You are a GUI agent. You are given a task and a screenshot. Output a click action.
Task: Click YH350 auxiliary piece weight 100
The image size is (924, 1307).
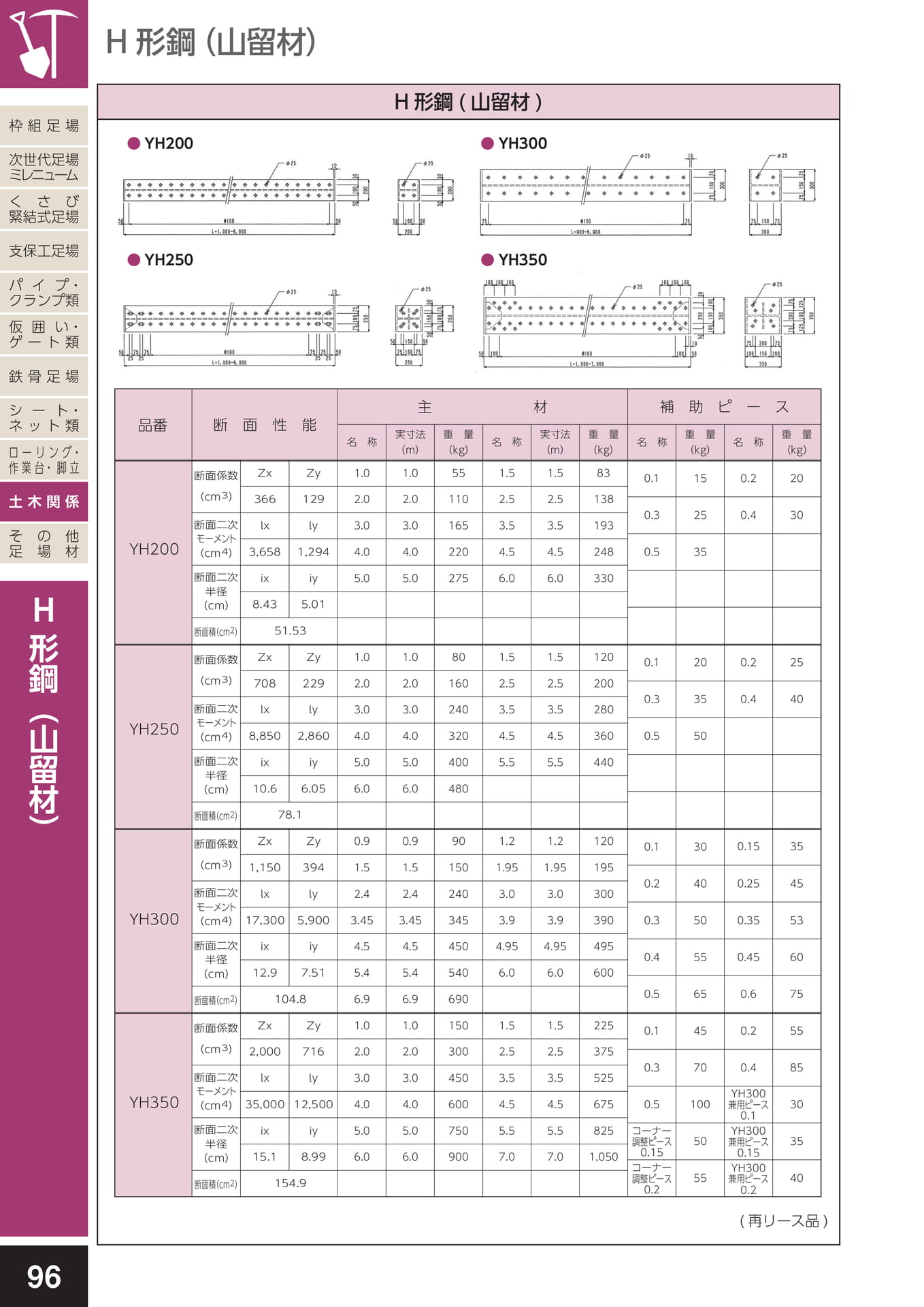point(700,1105)
